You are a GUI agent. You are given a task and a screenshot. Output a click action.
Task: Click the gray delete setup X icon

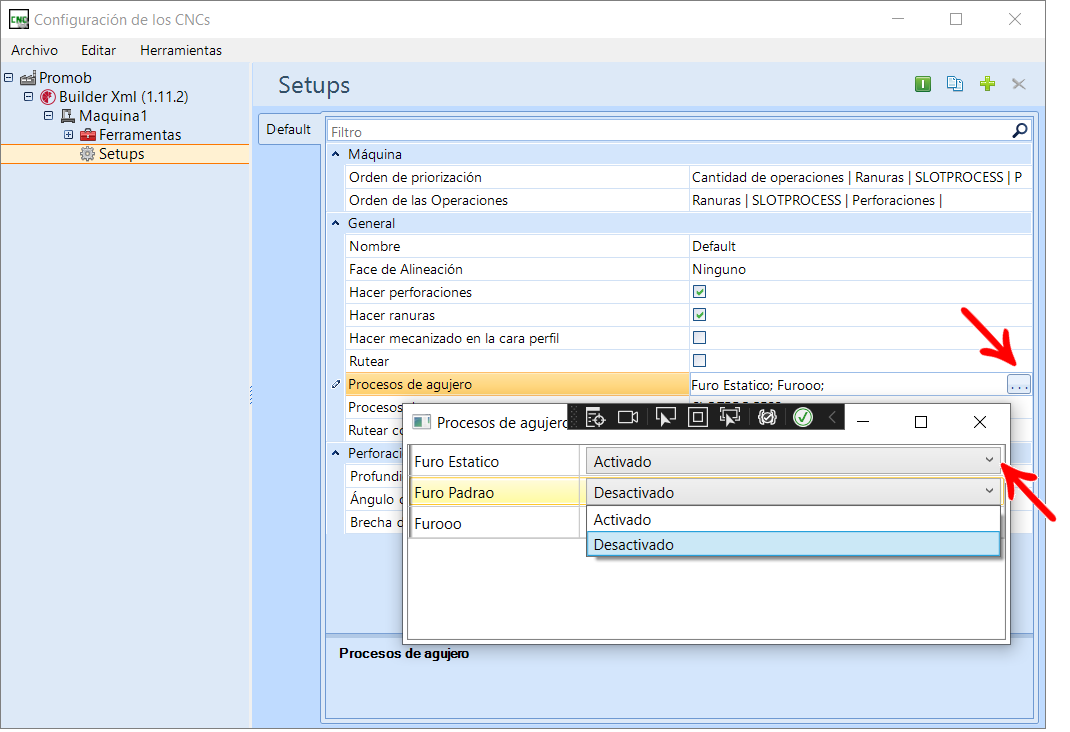(1019, 84)
